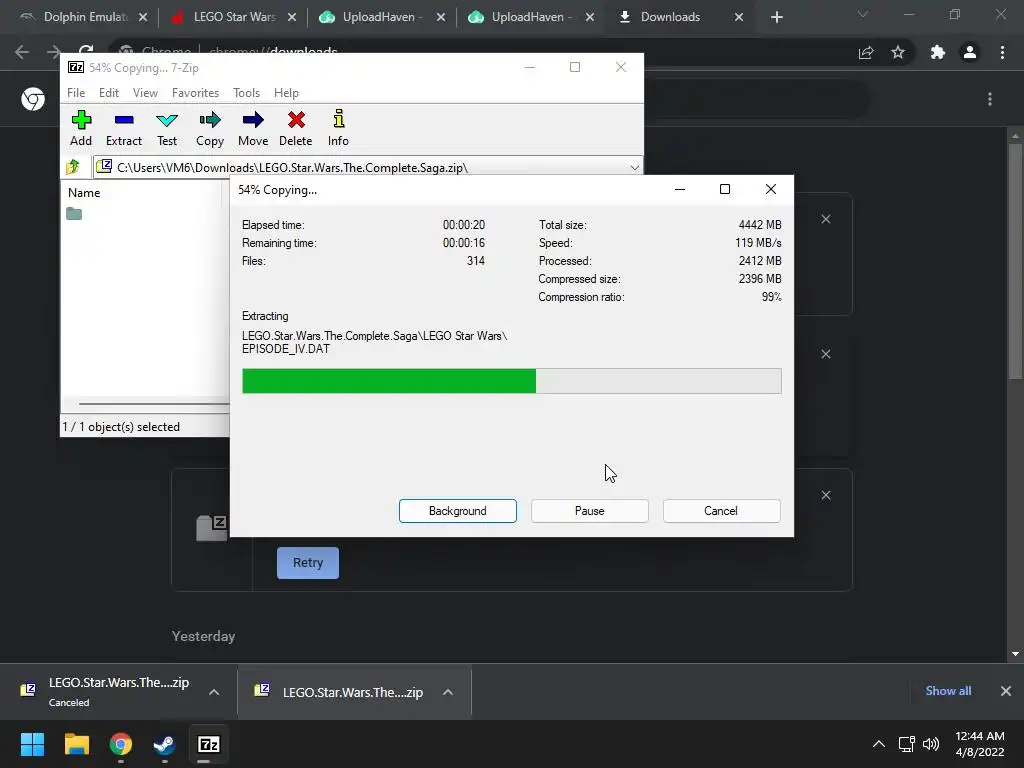Open Chrome three-dot main menu
Screen dimensions: 1024x768
click(x=1002, y=52)
